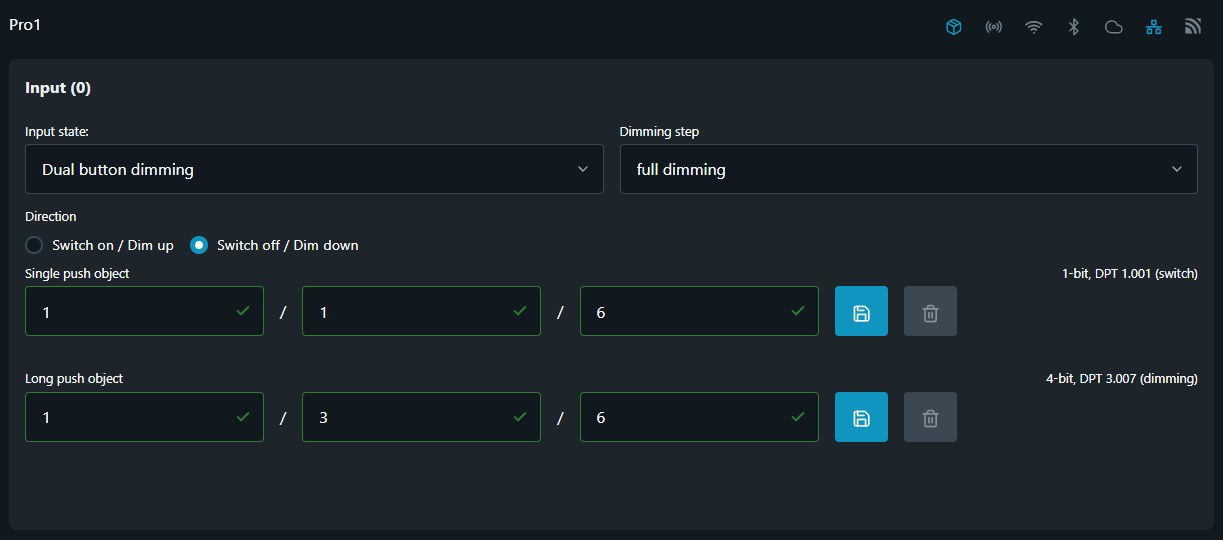This screenshot has height=540, width=1223.
Task: Click the Bluetooth icon in header
Action: (x=1073, y=27)
